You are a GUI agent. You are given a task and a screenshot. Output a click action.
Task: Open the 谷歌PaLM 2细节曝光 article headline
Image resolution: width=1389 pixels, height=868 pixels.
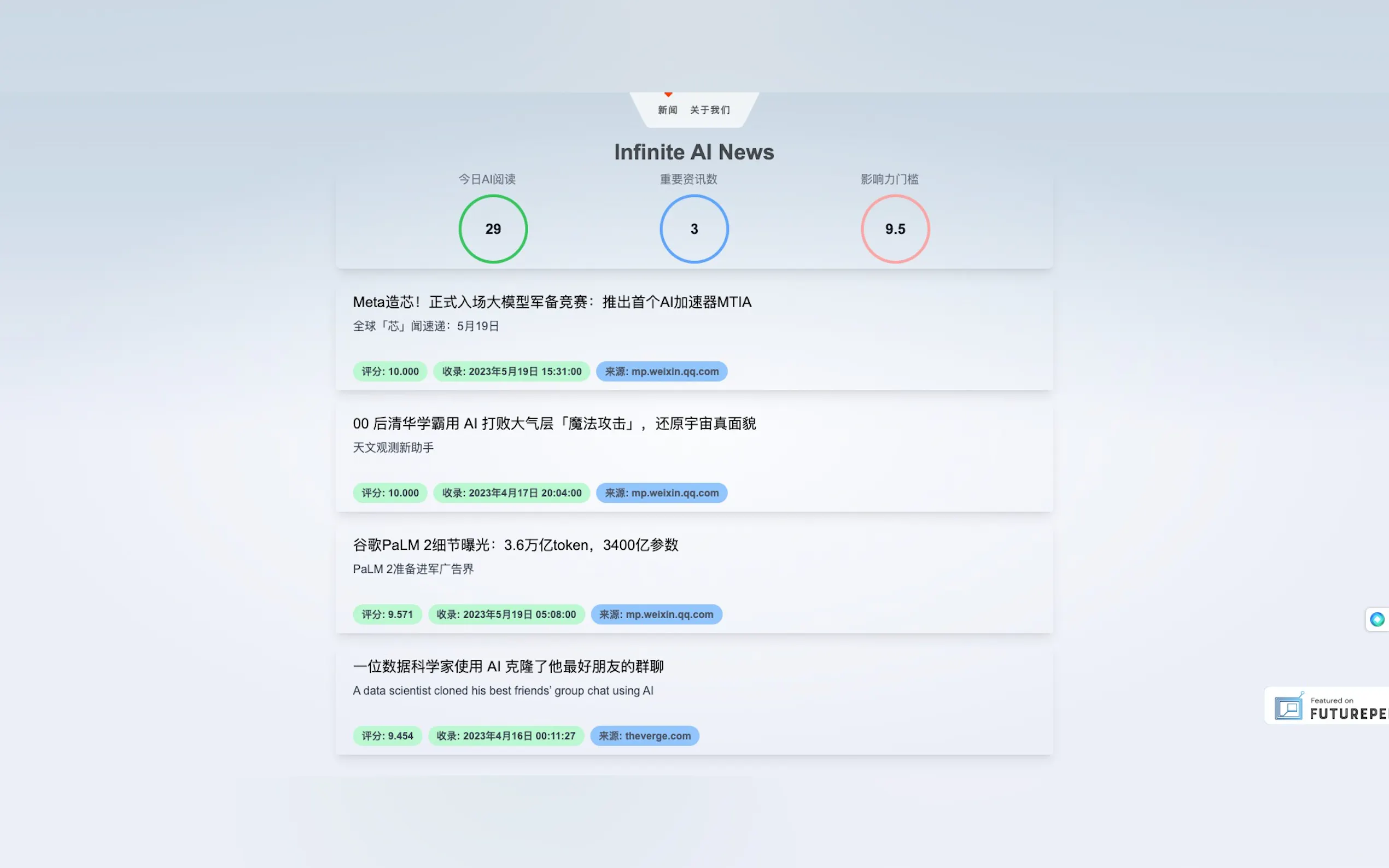(515, 545)
